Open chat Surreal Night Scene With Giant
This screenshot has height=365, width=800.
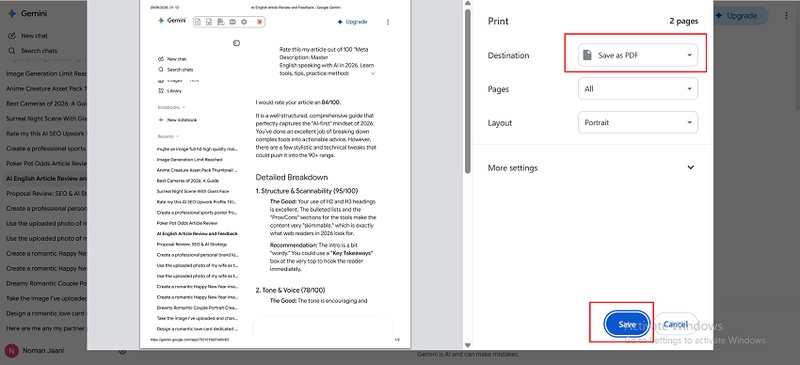click(47, 118)
